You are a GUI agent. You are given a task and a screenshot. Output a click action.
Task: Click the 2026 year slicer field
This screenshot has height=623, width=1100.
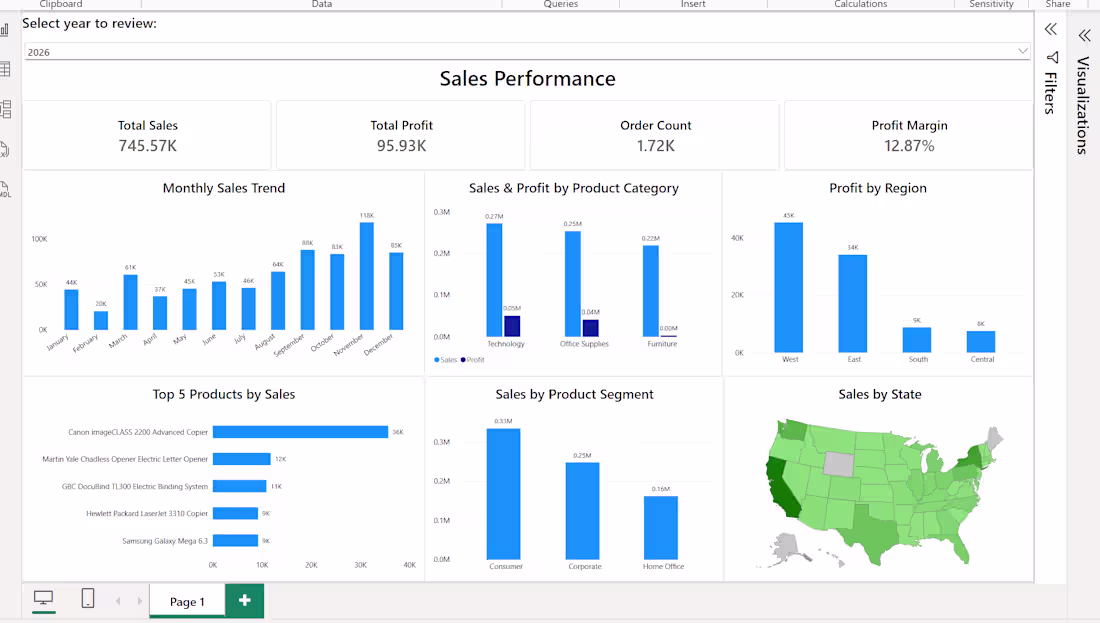(528, 51)
